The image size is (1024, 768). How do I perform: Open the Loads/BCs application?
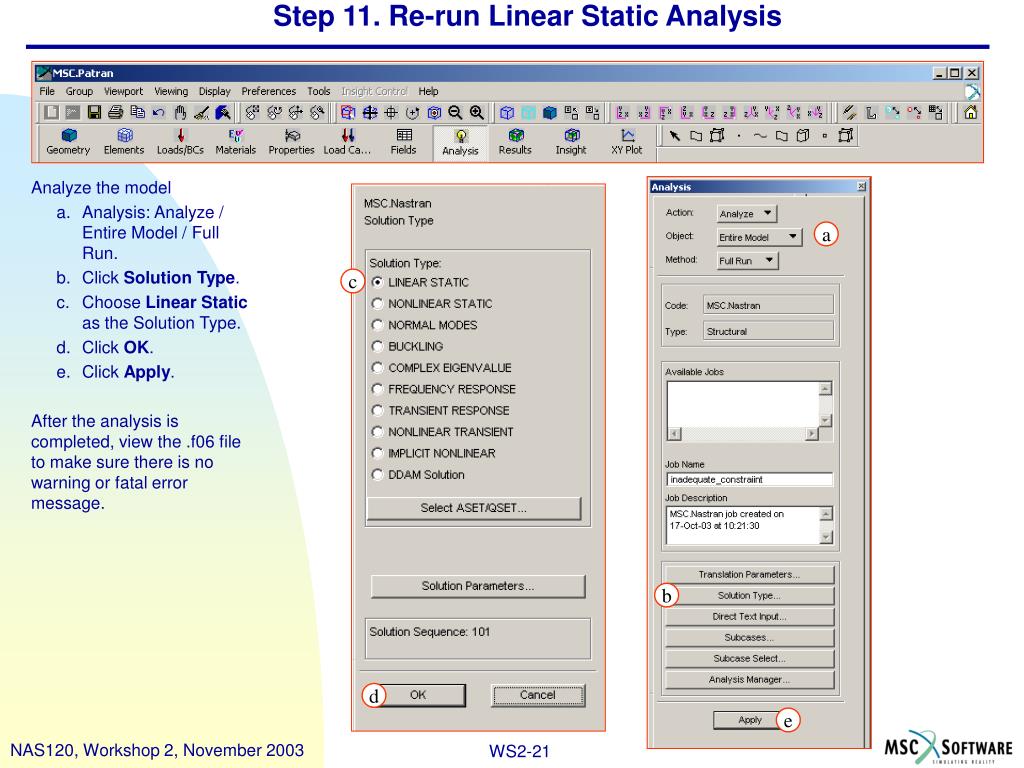click(180, 142)
